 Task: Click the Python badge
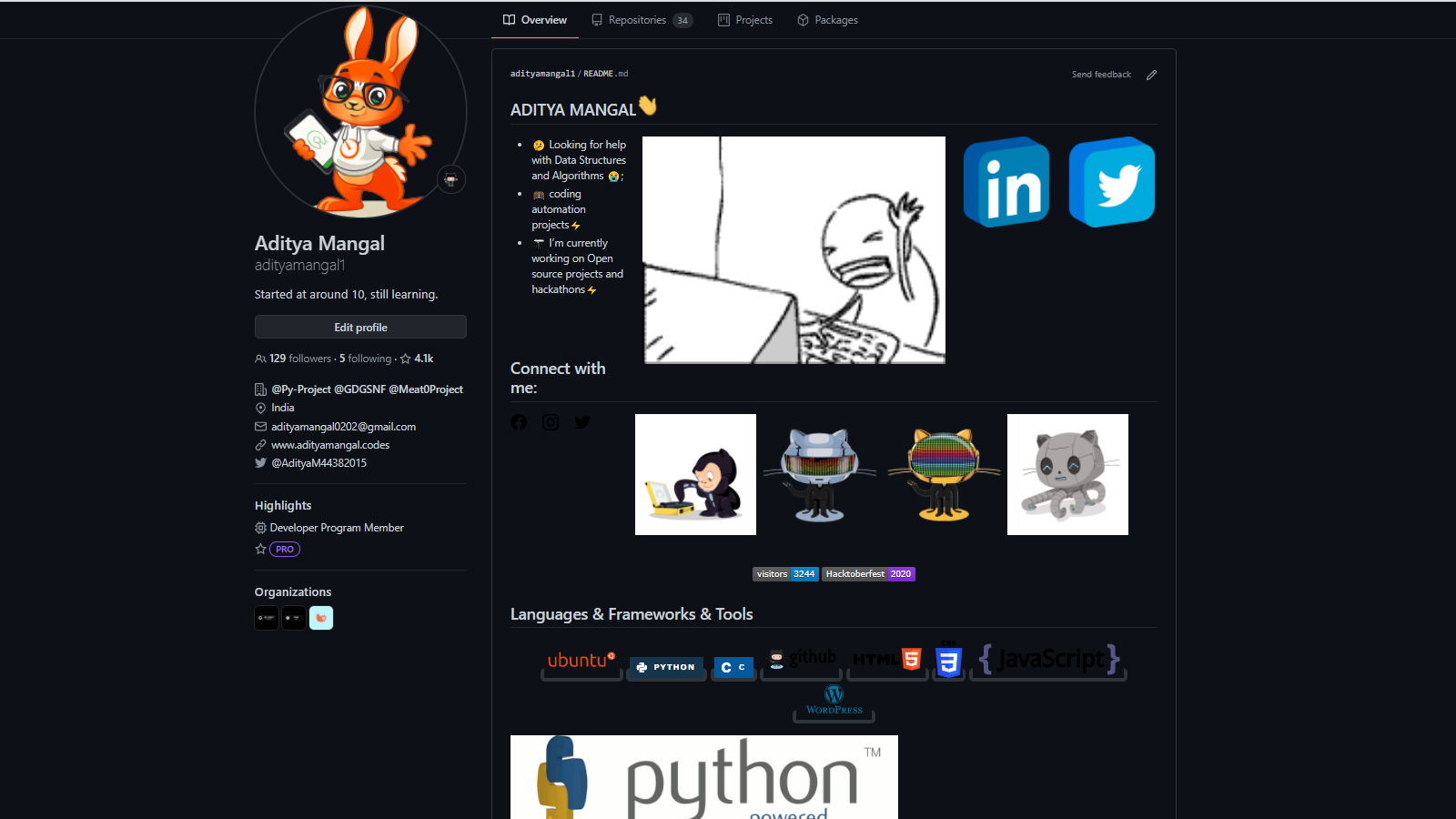[667, 667]
